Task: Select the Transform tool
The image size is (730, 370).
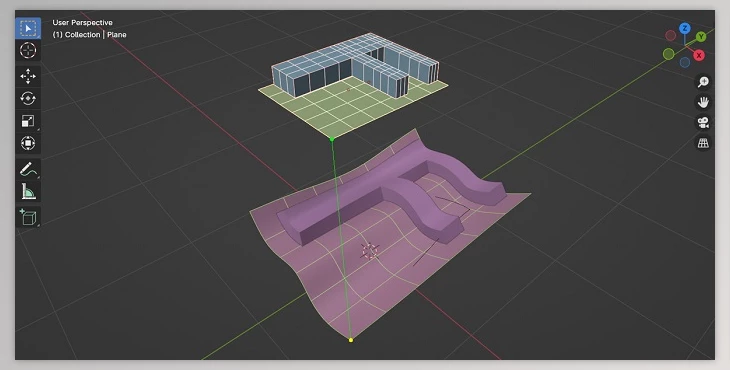Action: [28, 143]
